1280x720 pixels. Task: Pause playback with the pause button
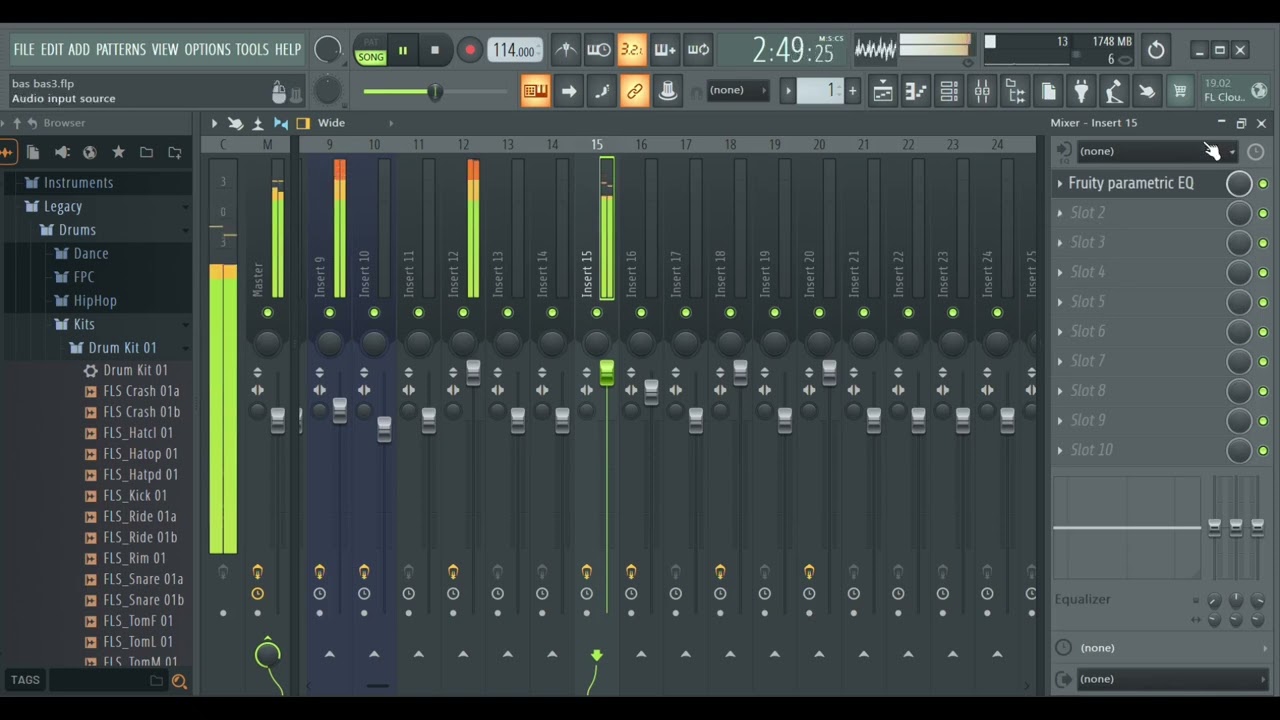[403, 50]
